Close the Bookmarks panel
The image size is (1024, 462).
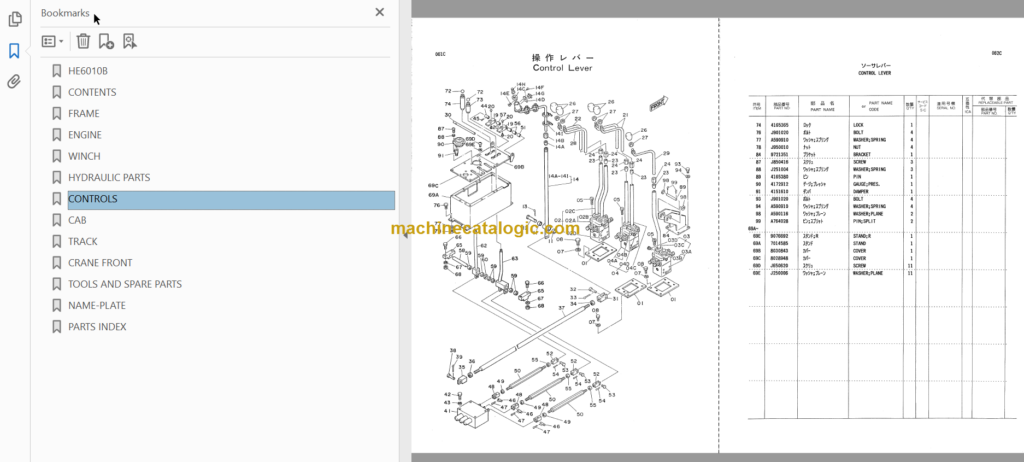(x=379, y=12)
